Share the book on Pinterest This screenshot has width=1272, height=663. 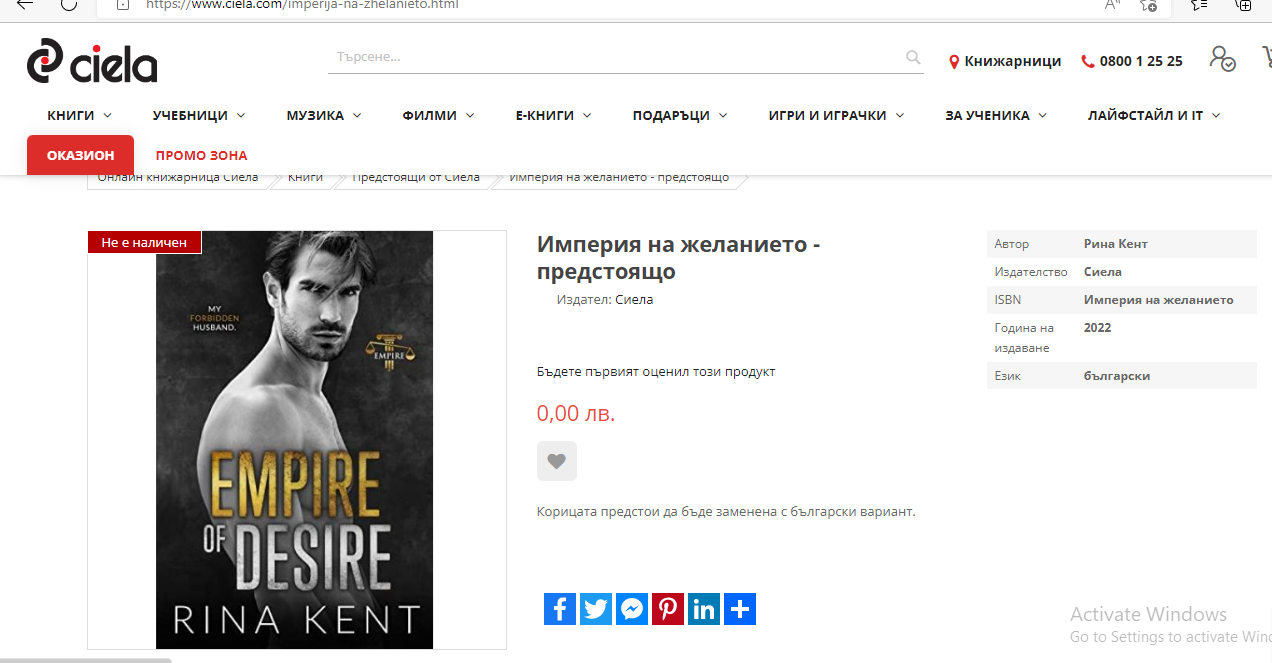(x=668, y=609)
